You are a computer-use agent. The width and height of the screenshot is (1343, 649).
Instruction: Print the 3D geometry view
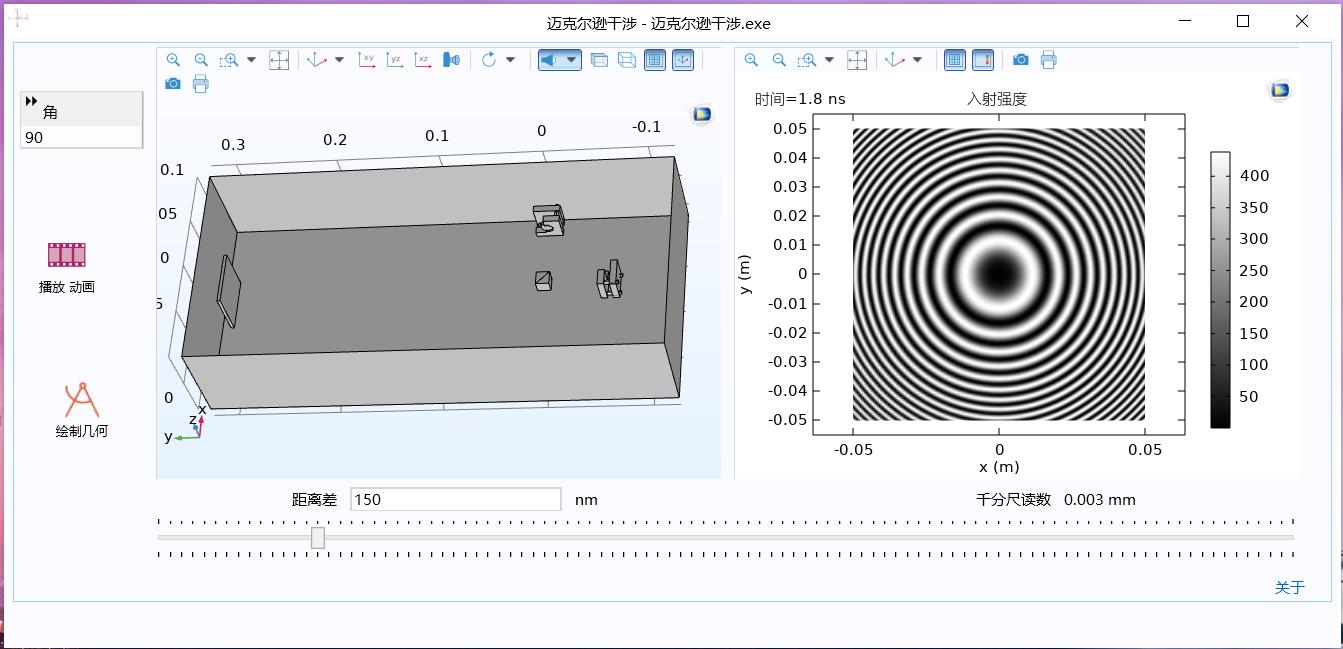pyautogui.click(x=201, y=84)
